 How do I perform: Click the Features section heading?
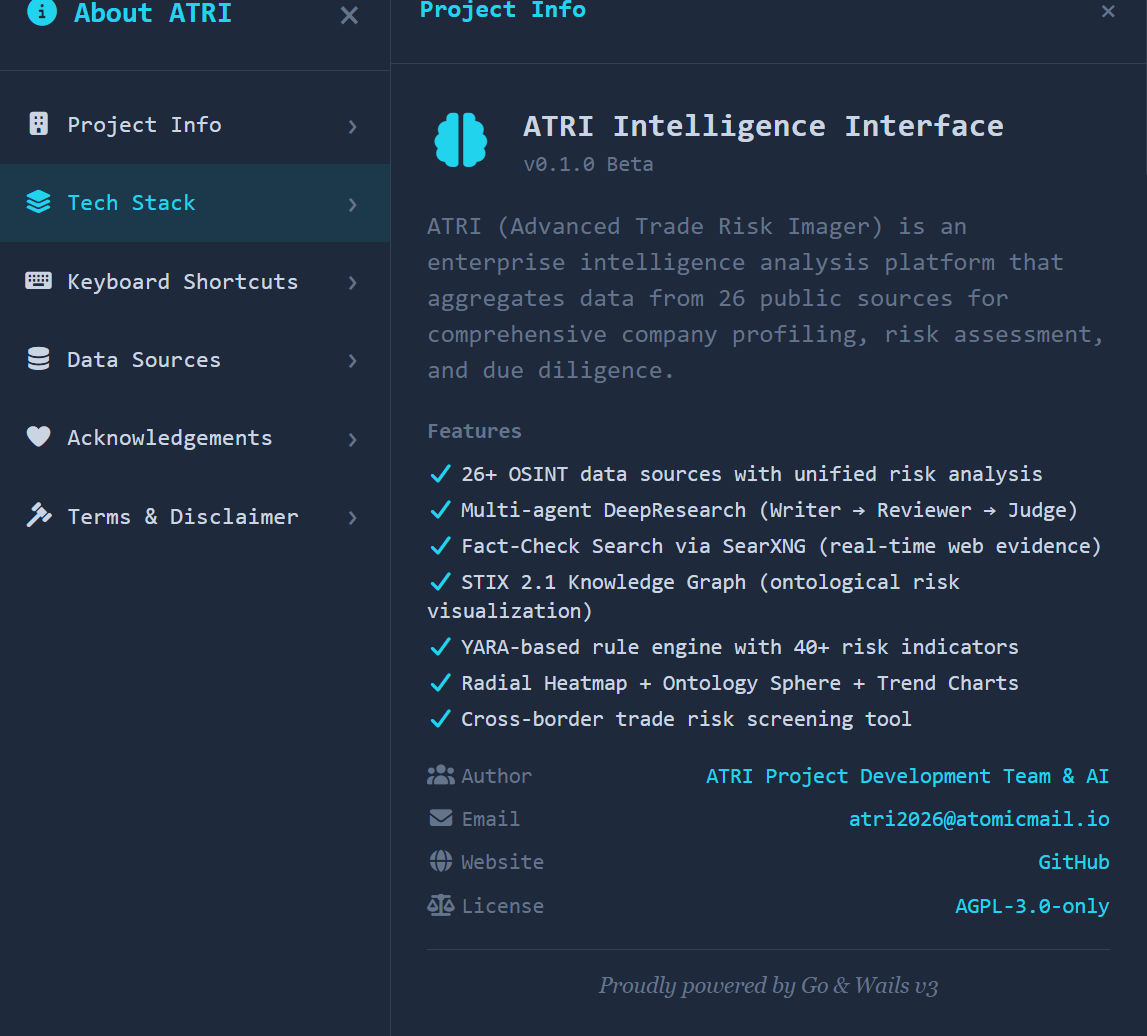tap(474, 431)
